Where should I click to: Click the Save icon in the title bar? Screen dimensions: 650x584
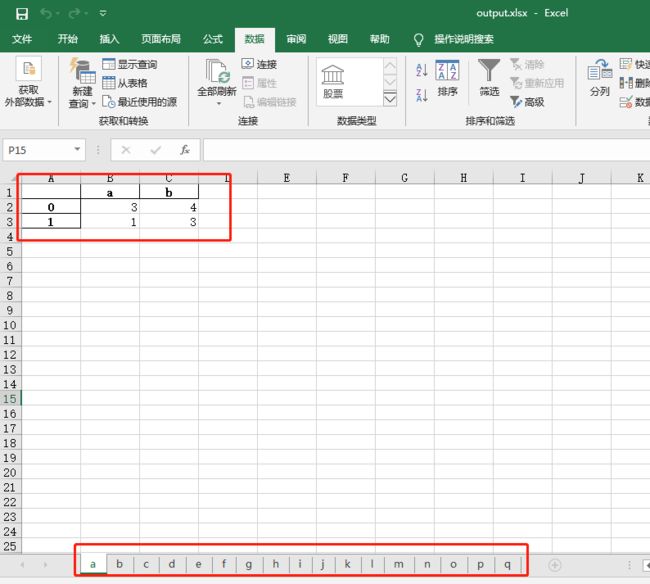click(22, 14)
